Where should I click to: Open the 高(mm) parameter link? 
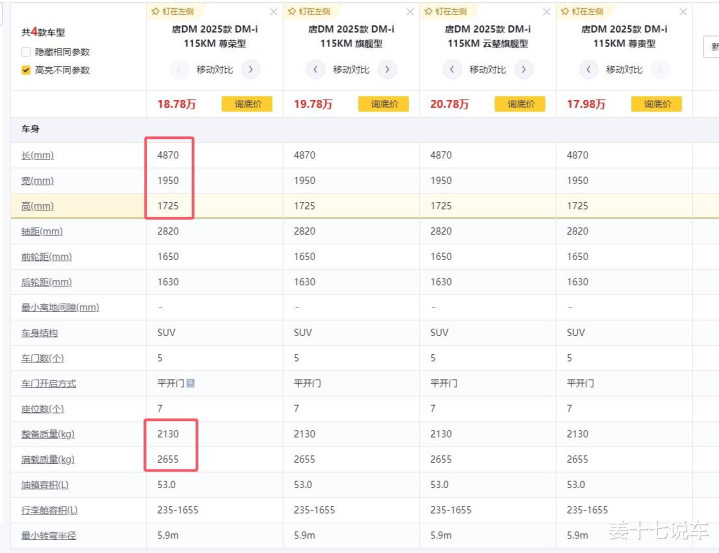(38, 206)
